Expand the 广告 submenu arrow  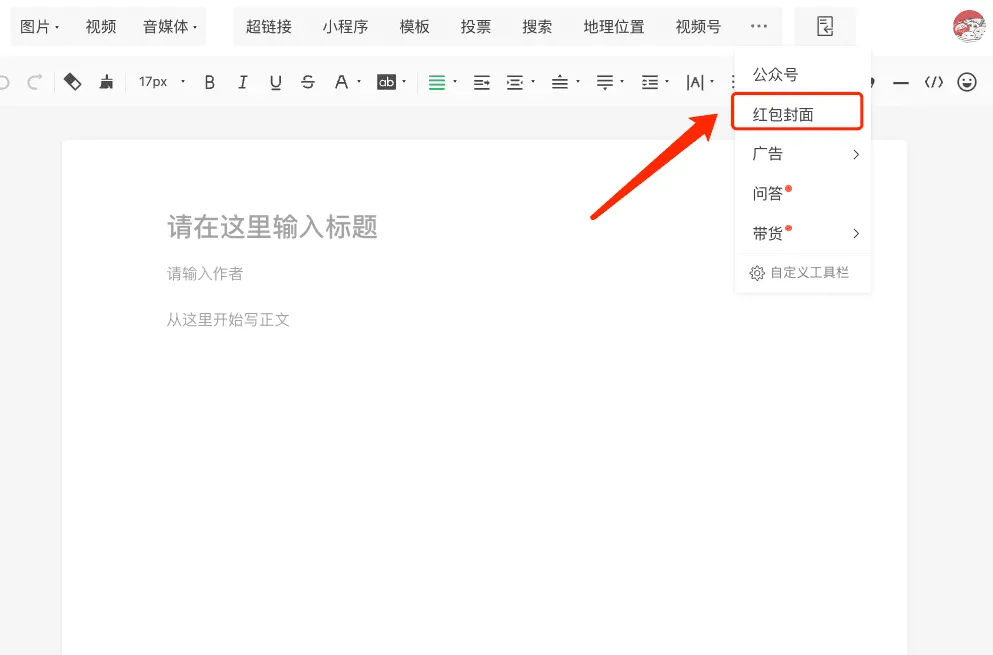click(857, 154)
